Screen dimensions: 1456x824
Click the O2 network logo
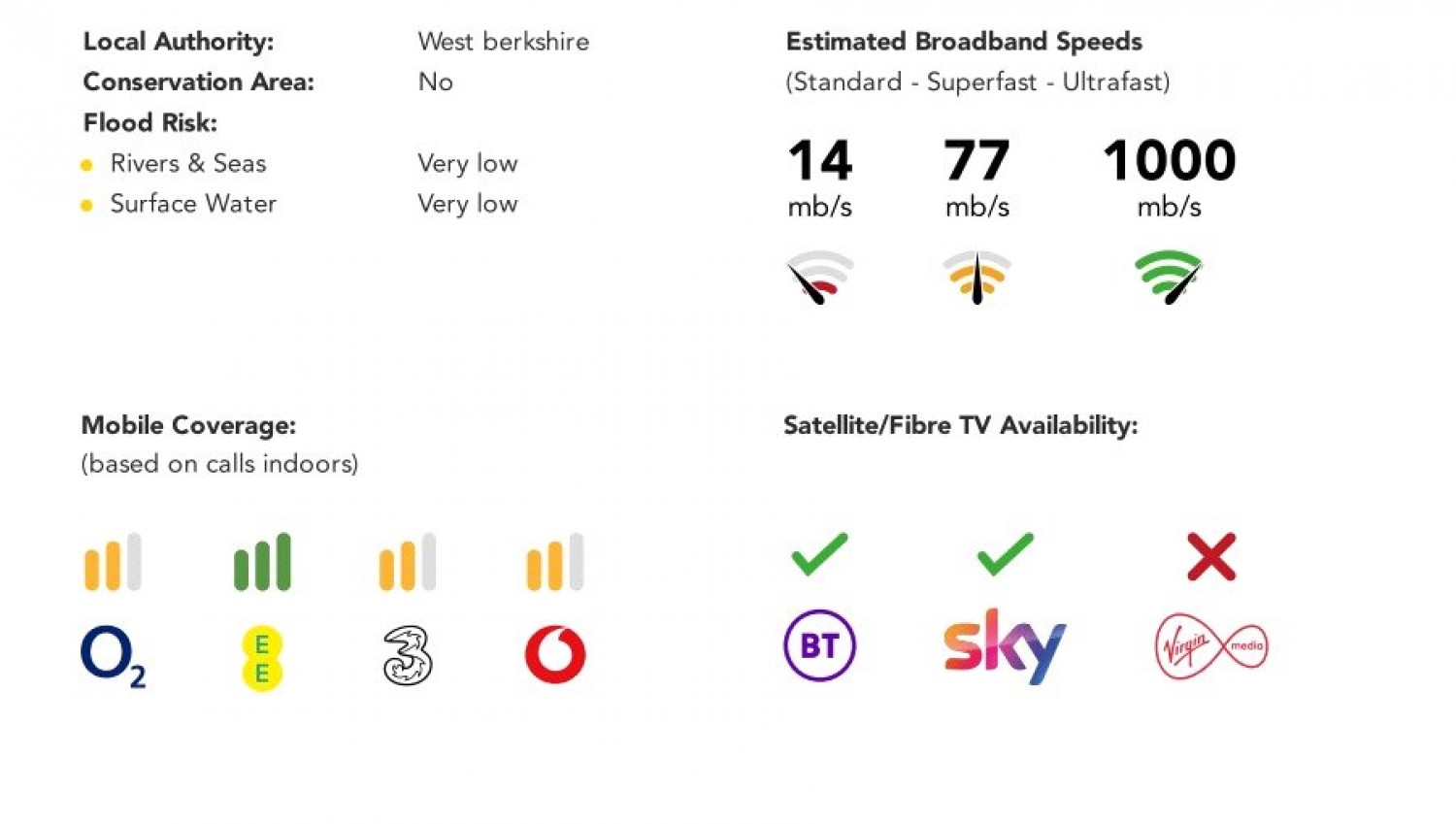click(113, 657)
